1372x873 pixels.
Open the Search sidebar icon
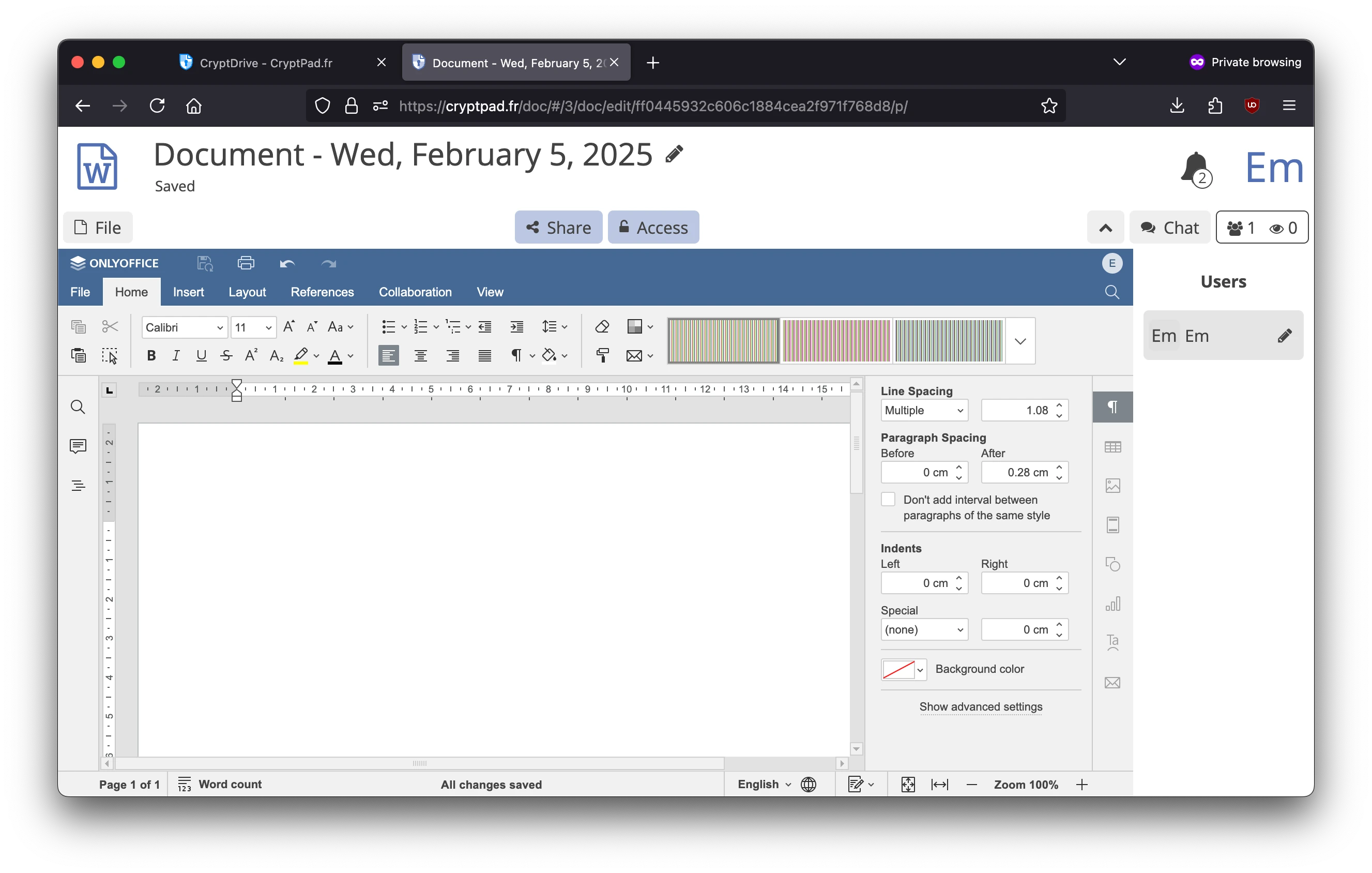(78, 407)
